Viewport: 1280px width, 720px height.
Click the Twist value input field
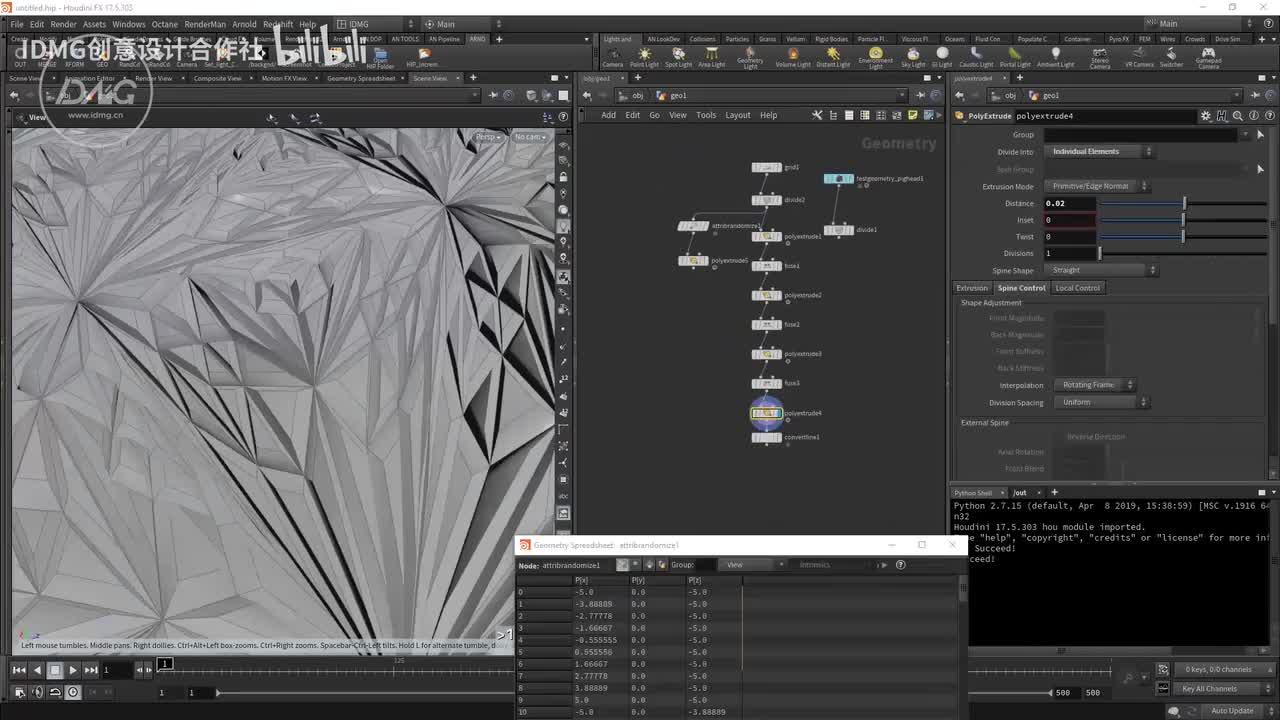click(x=1069, y=237)
